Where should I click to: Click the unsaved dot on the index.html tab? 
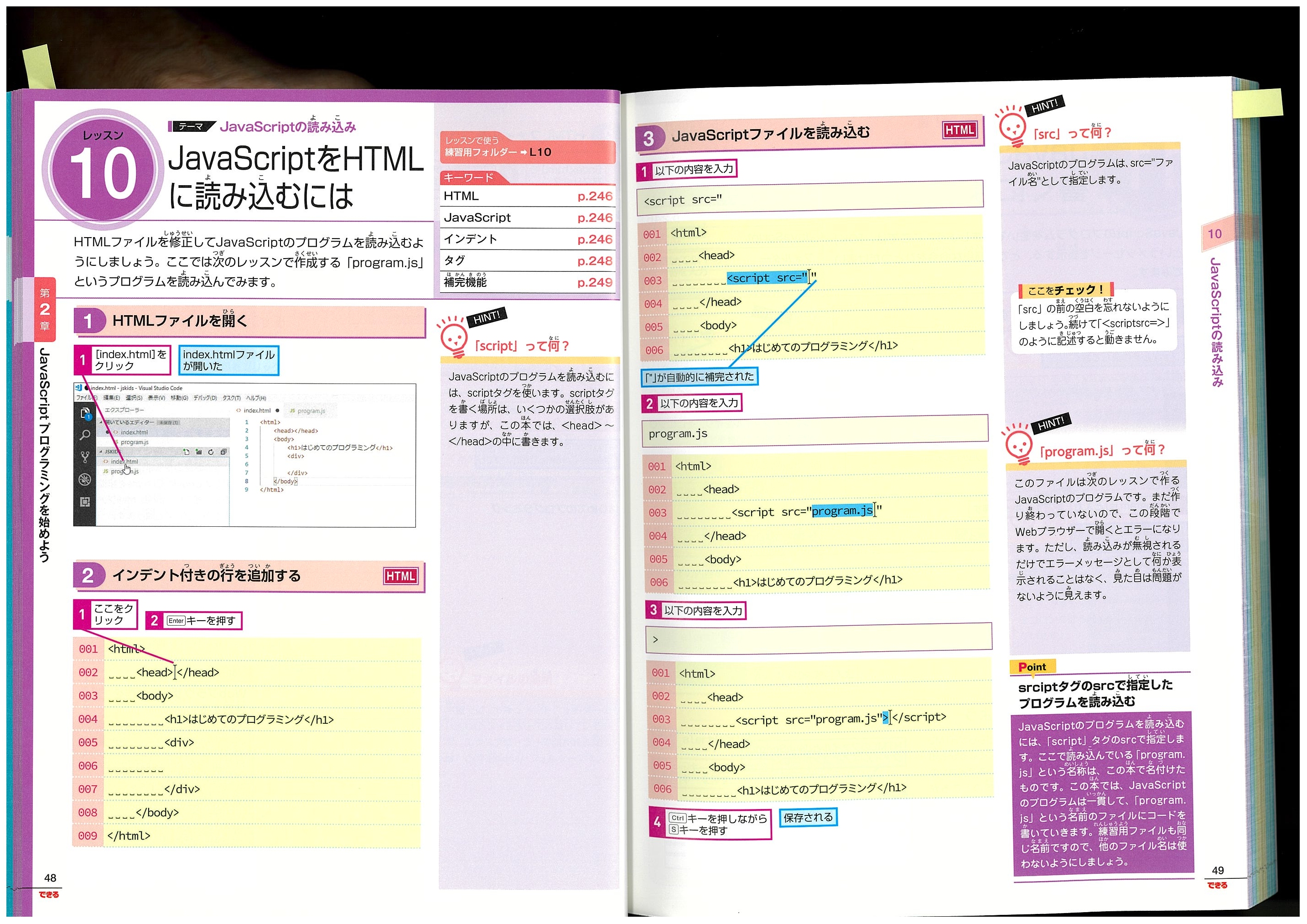coord(278,410)
